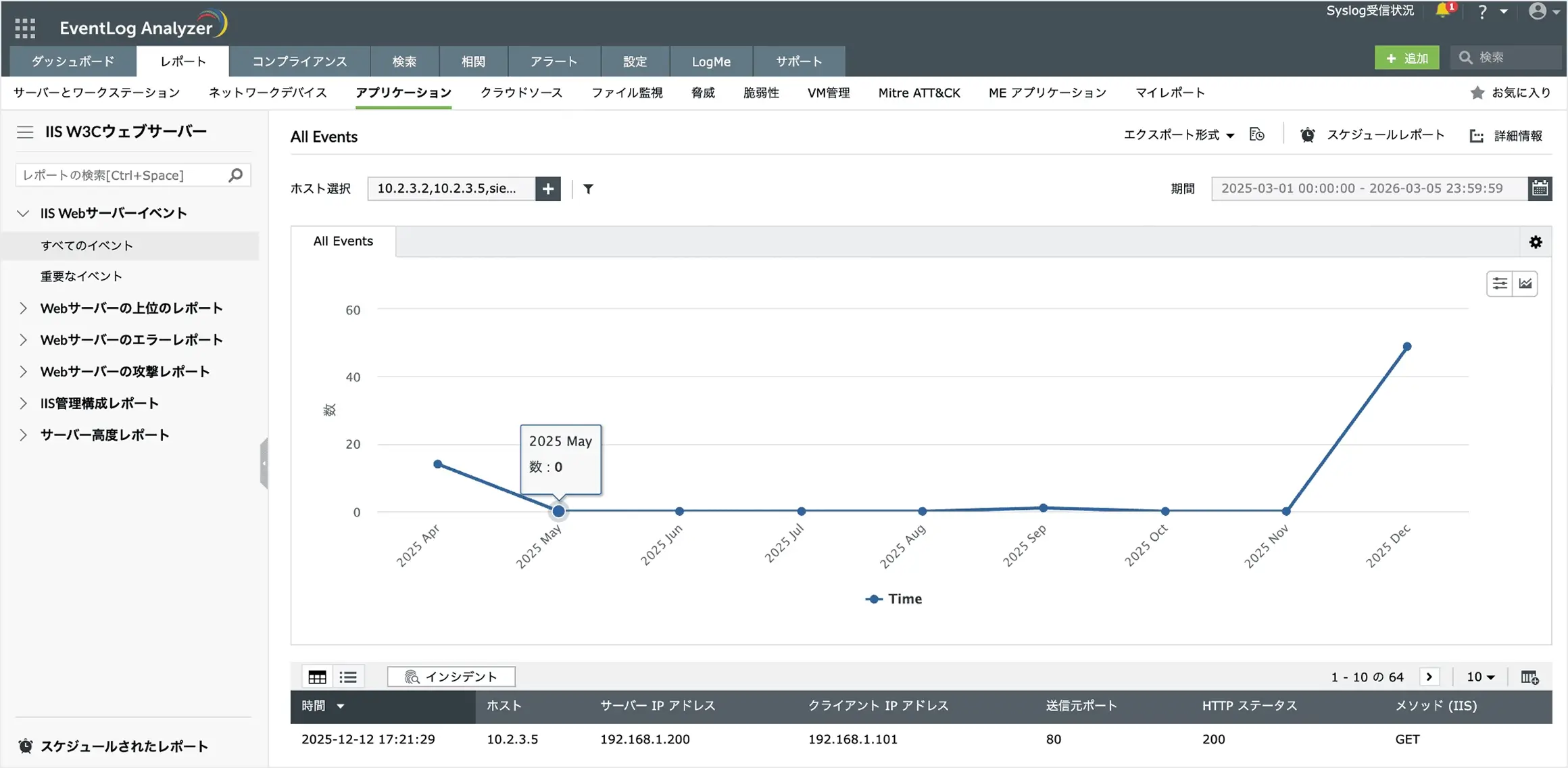Select サーバーとワークステーション category
1568x768 pixels.
97,93
